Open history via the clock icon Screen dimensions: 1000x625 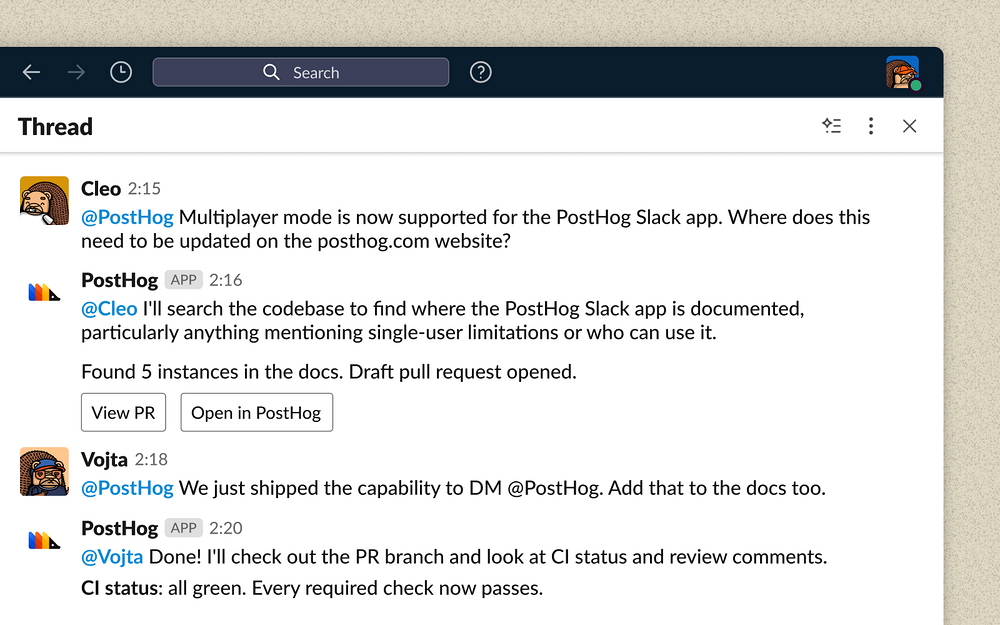point(121,72)
